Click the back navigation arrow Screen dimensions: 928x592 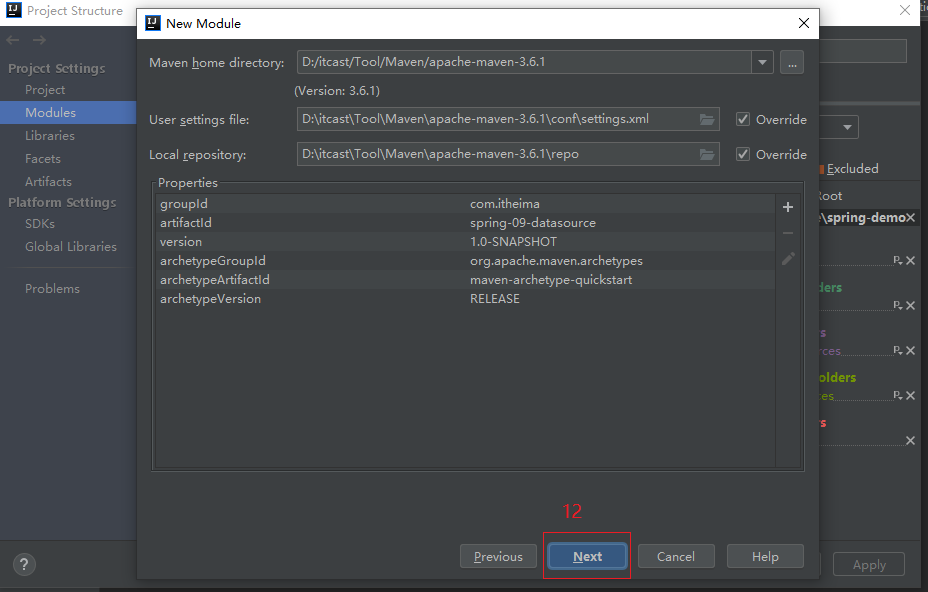[13, 40]
